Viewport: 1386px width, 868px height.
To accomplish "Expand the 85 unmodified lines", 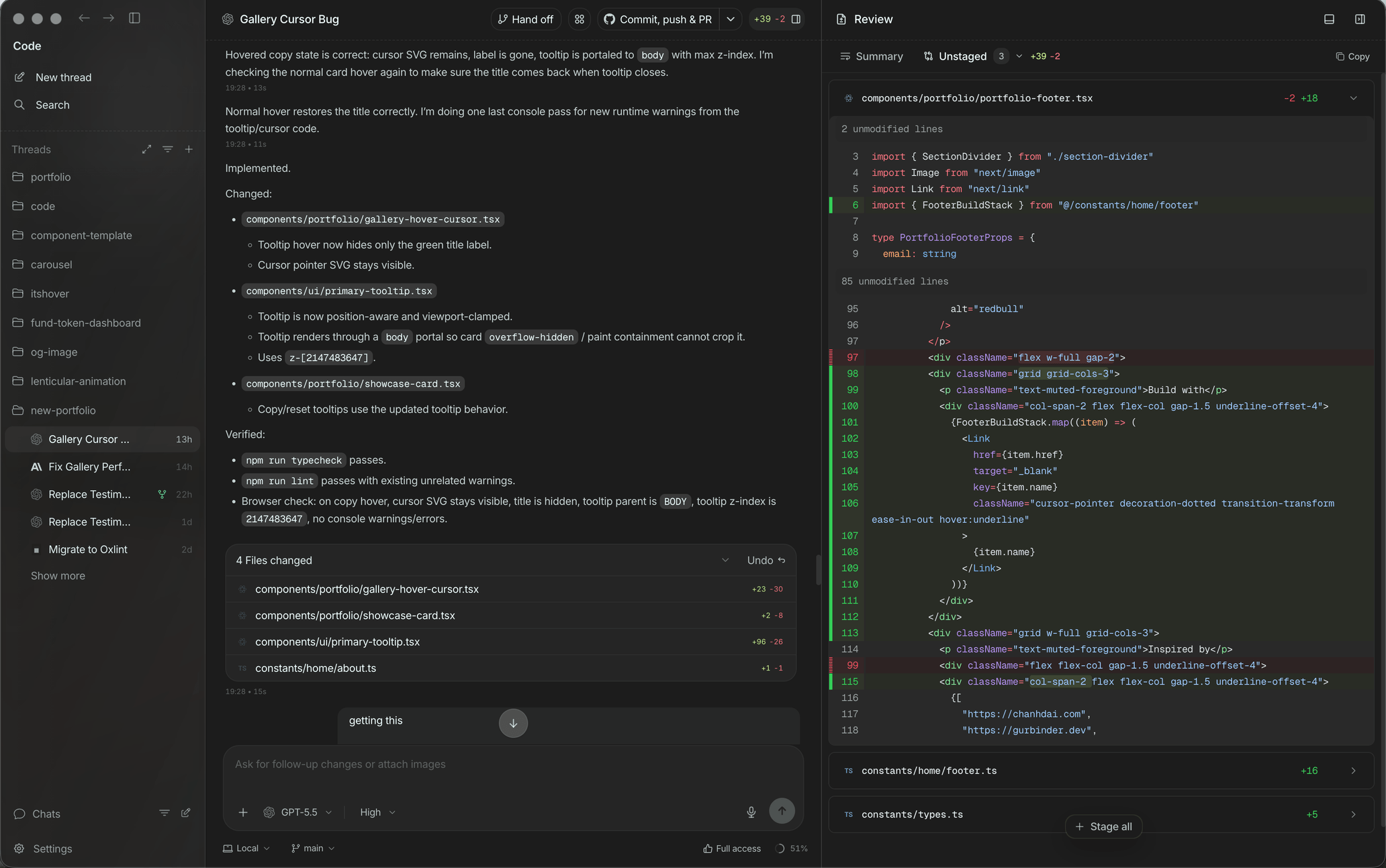I will pyautogui.click(x=1102, y=281).
